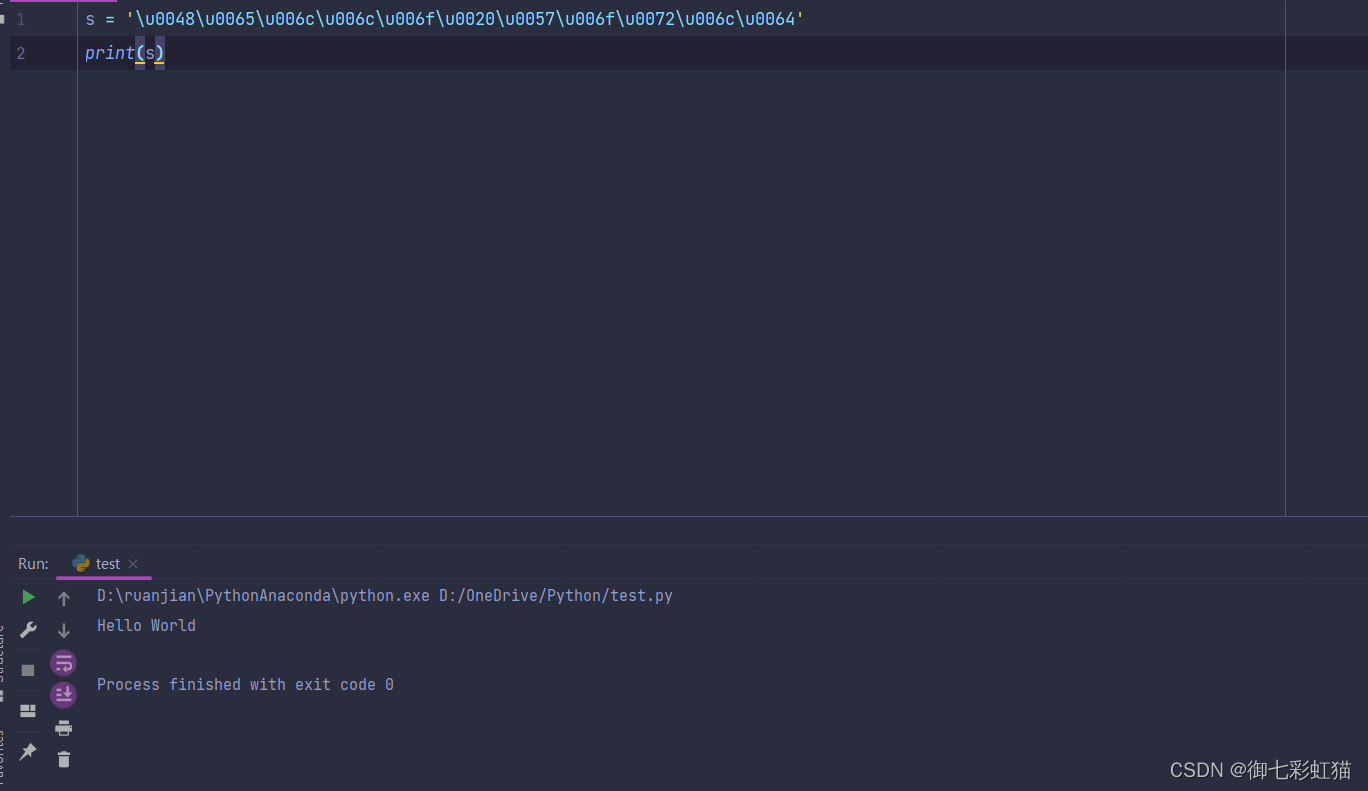The image size is (1368, 791).
Task: Rerun the test script with green play icon
Action: pyautogui.click(x=28, y=597)
